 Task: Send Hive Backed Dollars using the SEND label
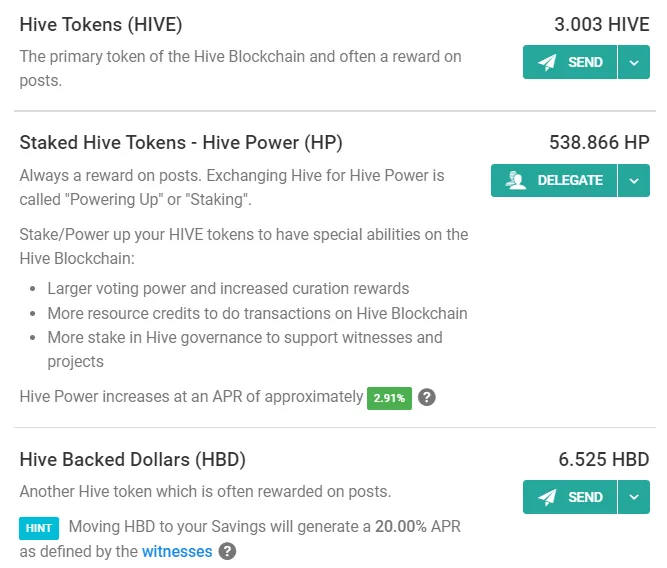click(585, 497)
